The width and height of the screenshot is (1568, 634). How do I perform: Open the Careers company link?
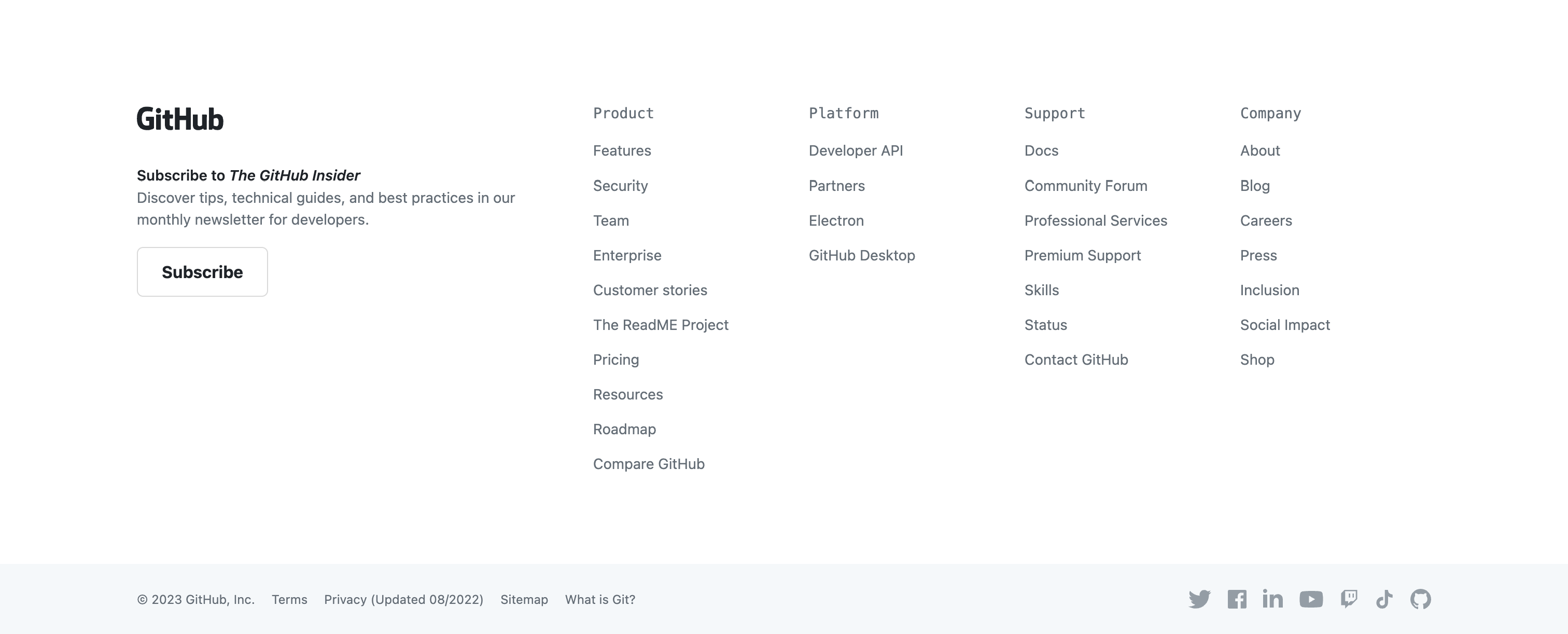(x=1266, y=220)
